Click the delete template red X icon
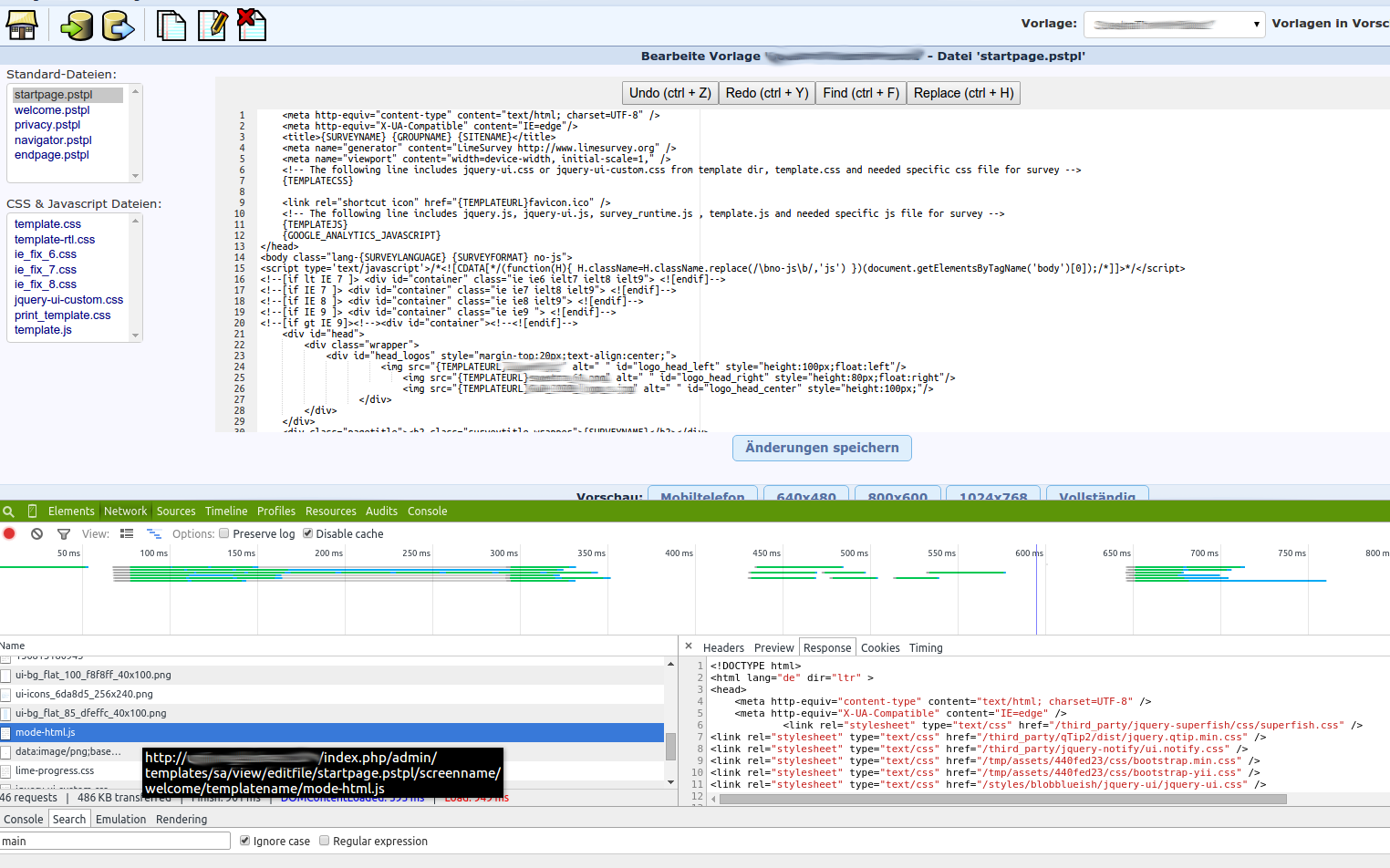 tap(251, 24)
